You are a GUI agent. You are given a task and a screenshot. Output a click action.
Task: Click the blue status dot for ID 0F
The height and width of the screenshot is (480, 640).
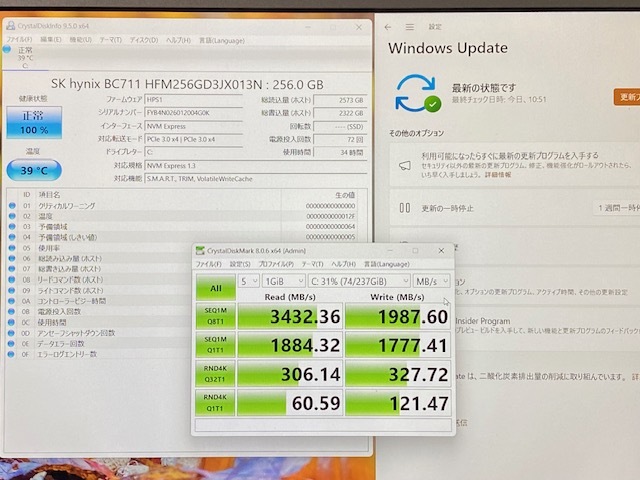12,354
